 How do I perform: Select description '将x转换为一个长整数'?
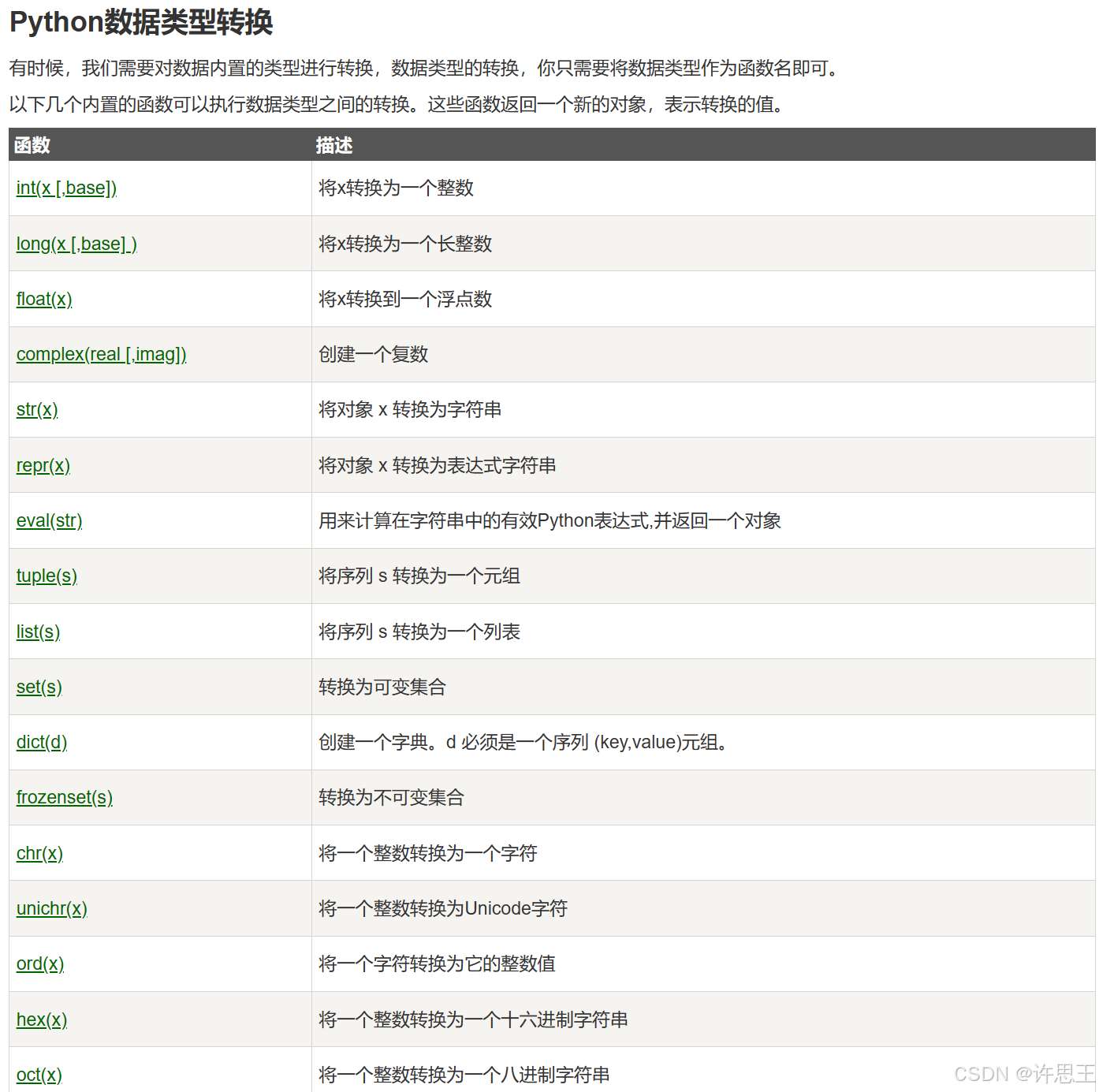(405, 244)
